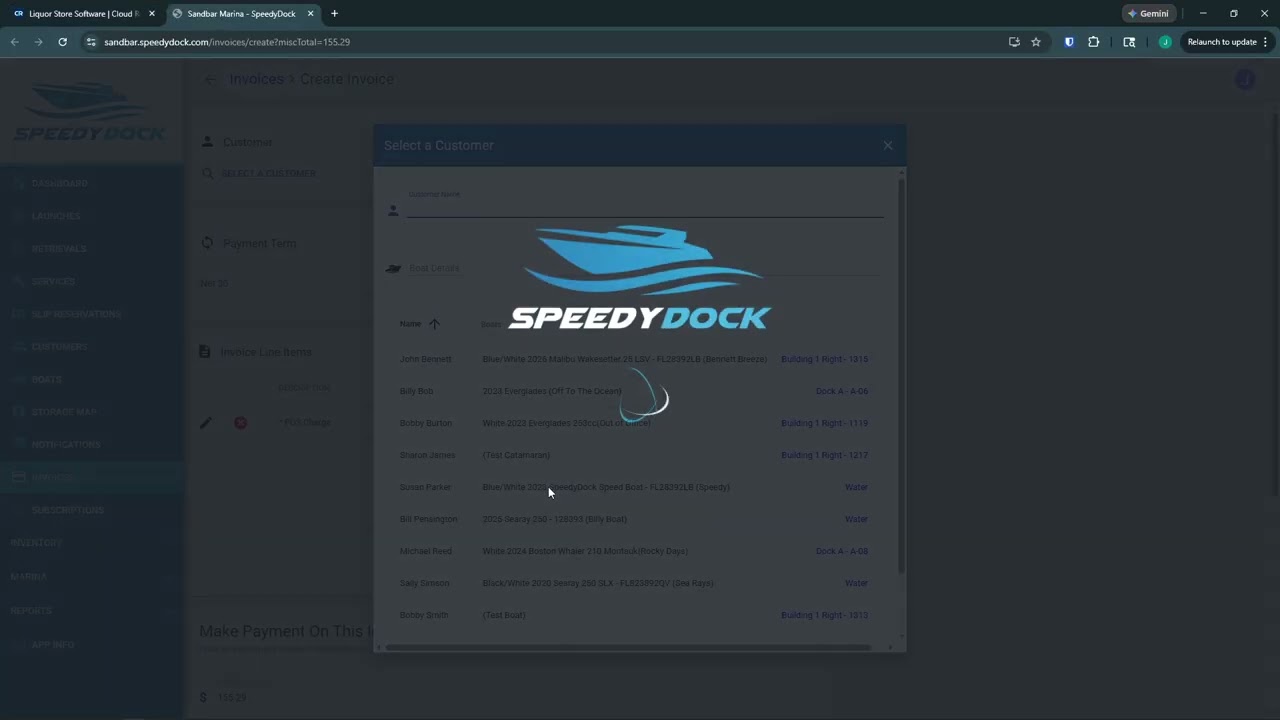Select customer Michael Reed
1280x720 pixels.
(x=426, y=551)
